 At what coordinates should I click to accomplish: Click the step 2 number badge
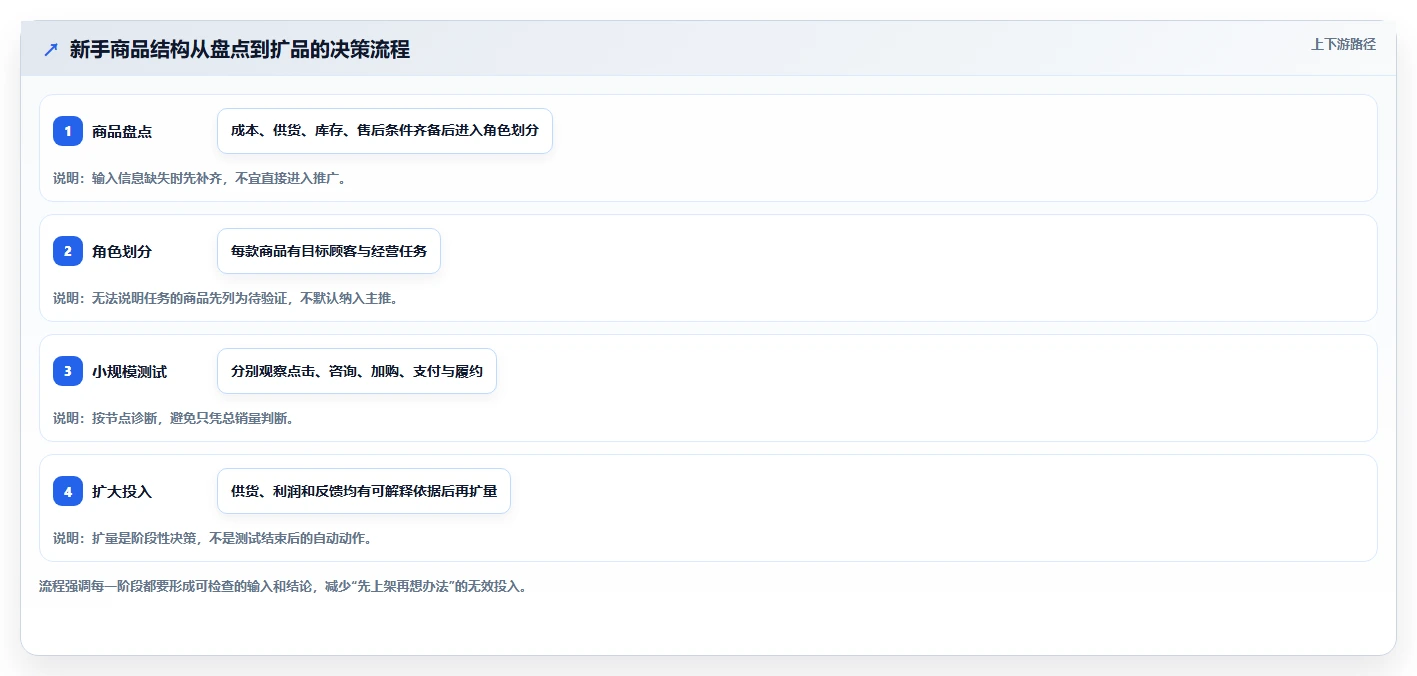(x=68, y=251)
